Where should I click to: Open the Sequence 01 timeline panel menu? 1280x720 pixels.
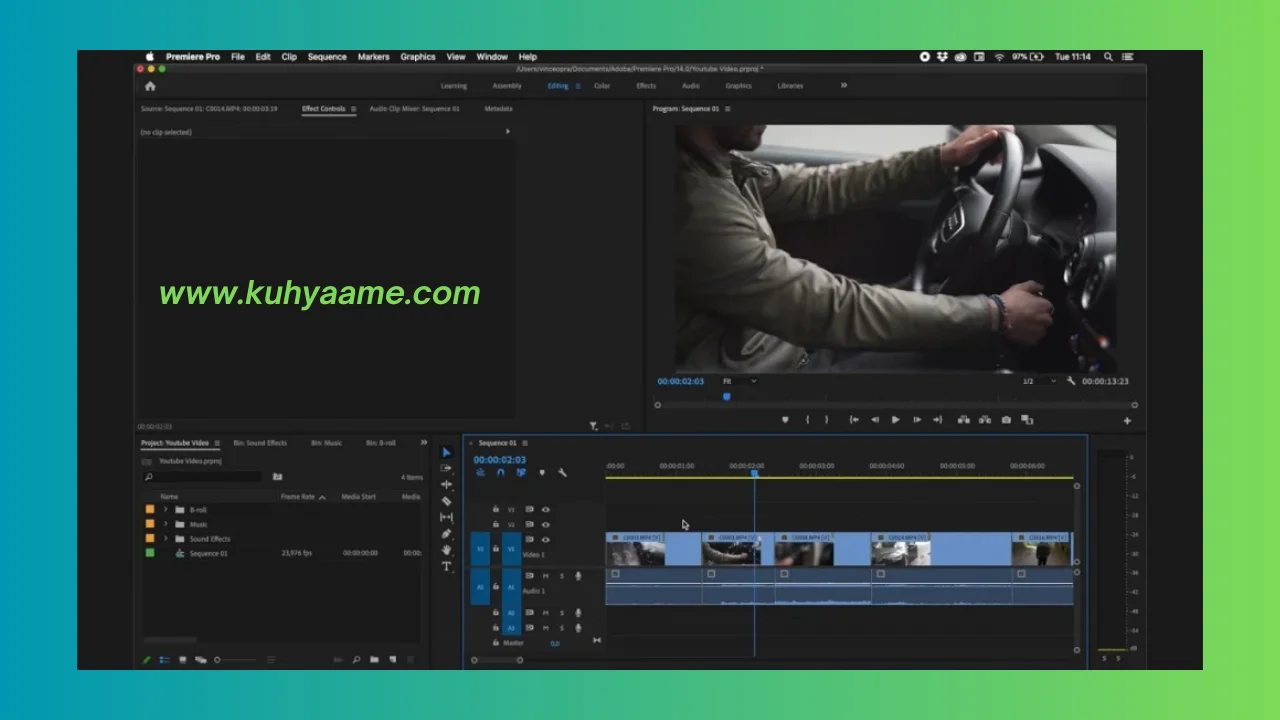(525, 443)
